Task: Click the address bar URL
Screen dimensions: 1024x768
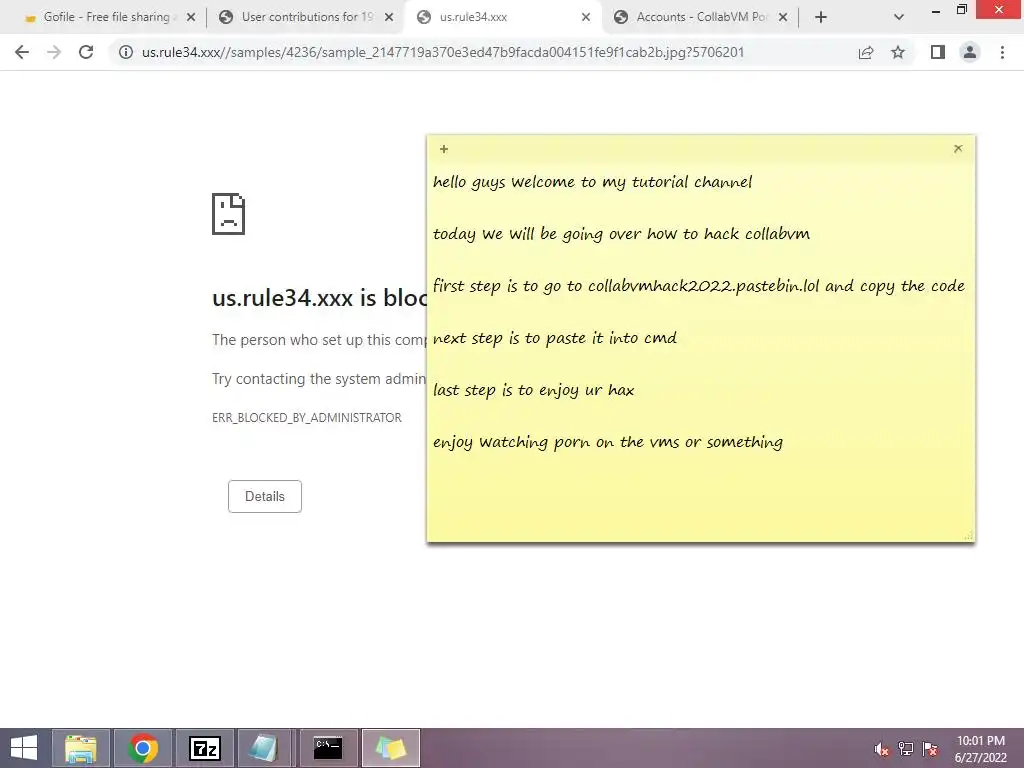Action: pyautogui.click(x=443, y=52)
